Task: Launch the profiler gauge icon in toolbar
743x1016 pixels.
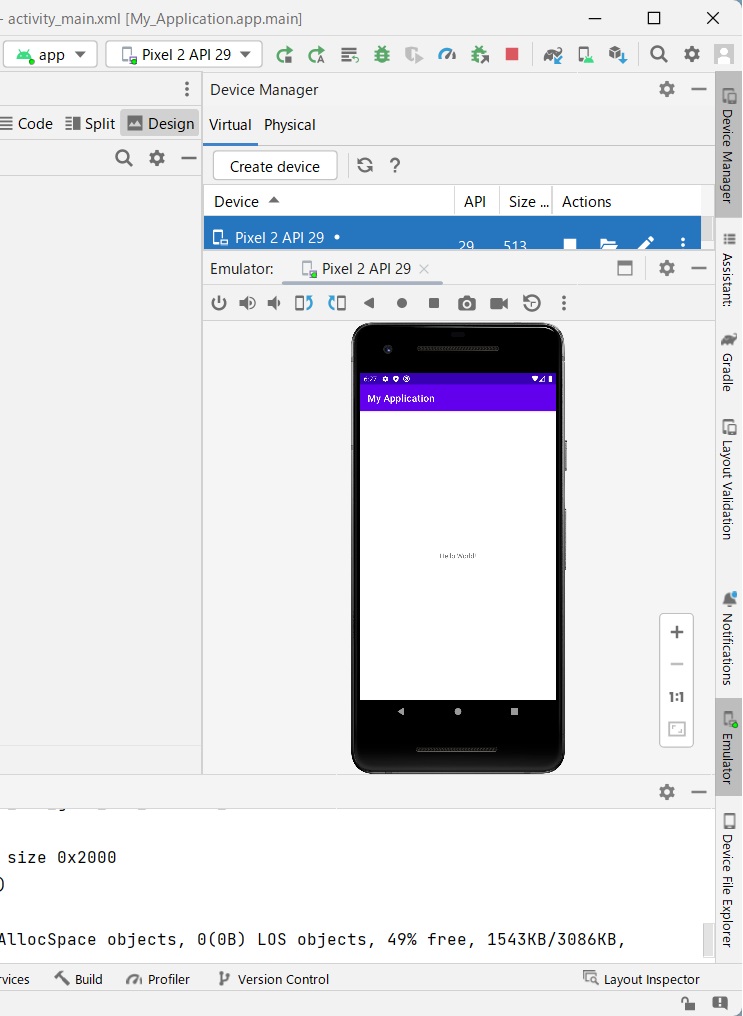Action: point(447,54)
